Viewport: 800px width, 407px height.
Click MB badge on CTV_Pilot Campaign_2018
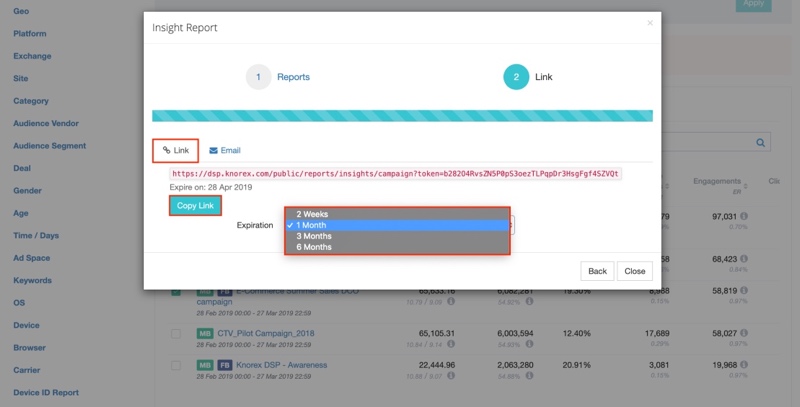[203, 333]
